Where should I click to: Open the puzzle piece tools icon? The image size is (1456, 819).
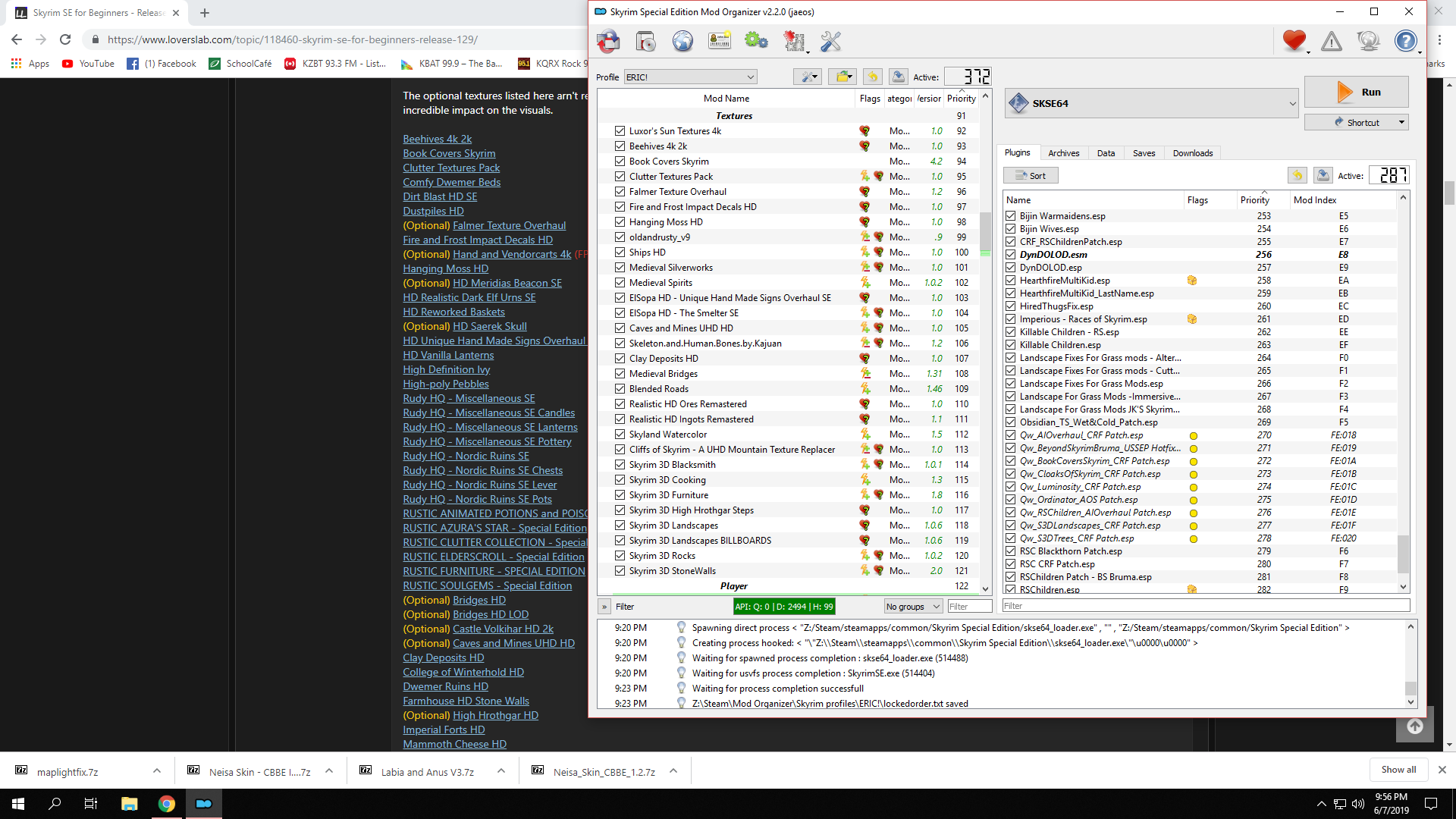pos(794,41)
